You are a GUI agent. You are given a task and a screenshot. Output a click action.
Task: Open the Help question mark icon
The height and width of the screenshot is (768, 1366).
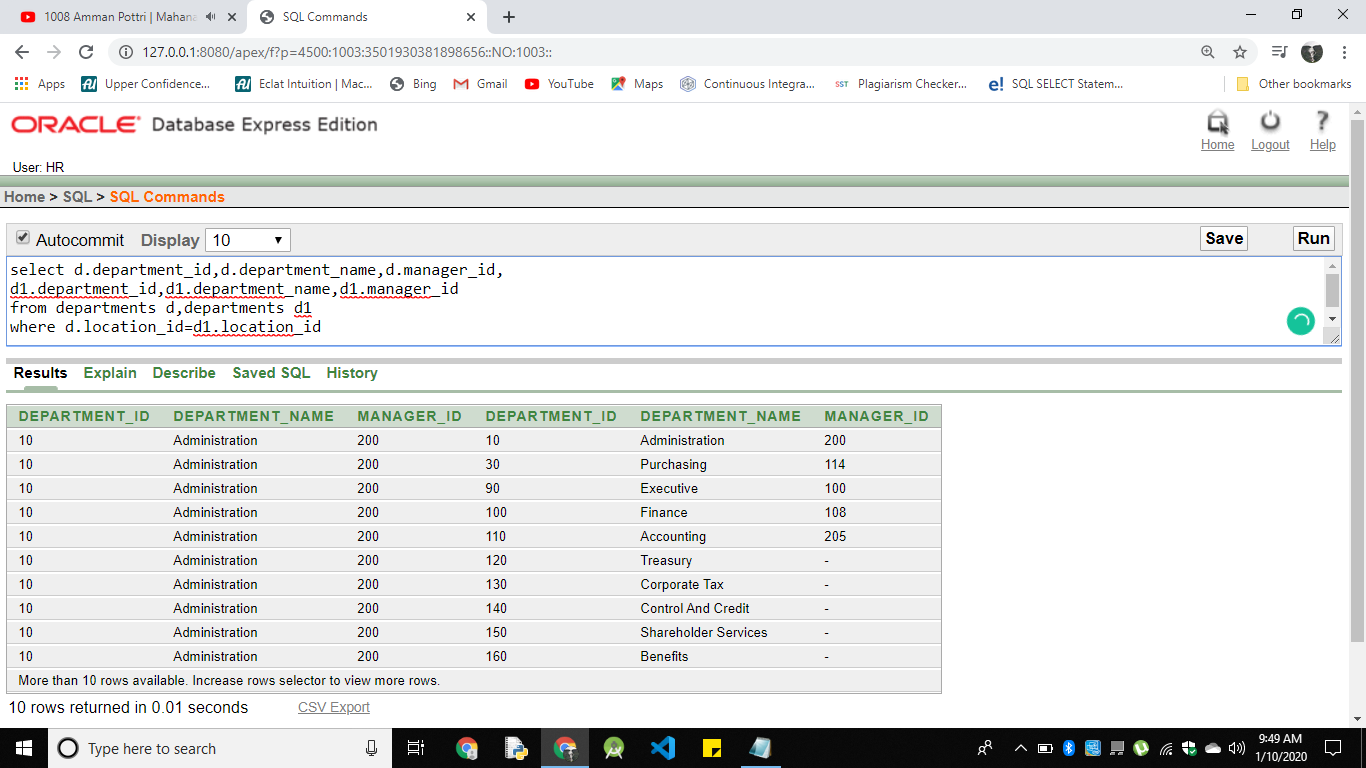[x=1322, y=121]
